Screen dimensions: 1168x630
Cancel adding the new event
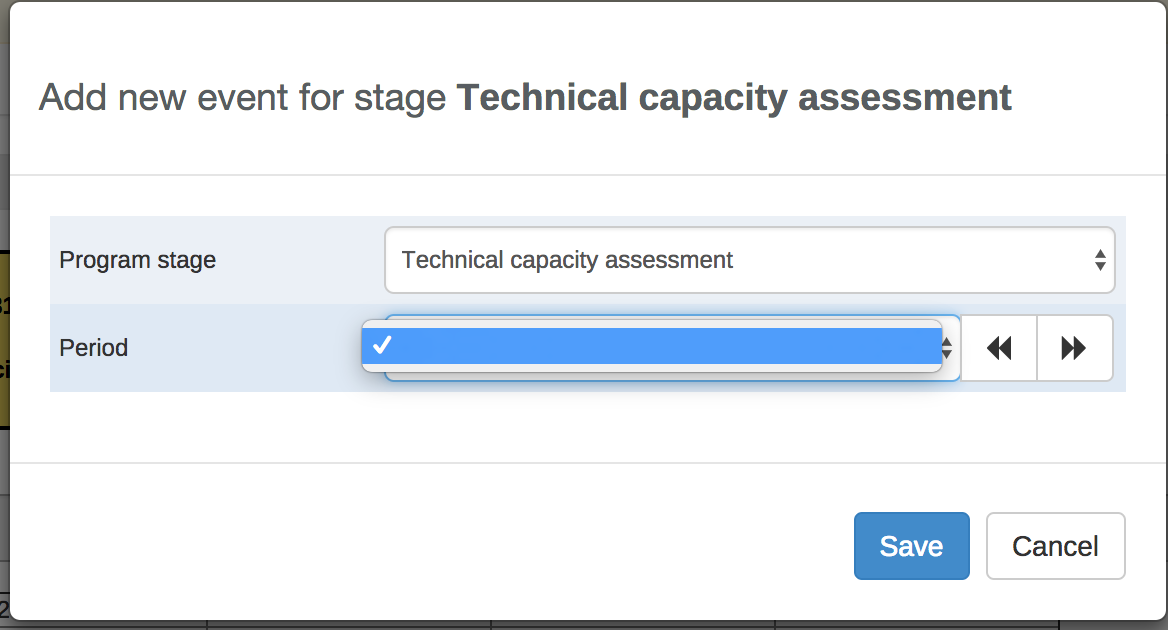[1055, 546]
